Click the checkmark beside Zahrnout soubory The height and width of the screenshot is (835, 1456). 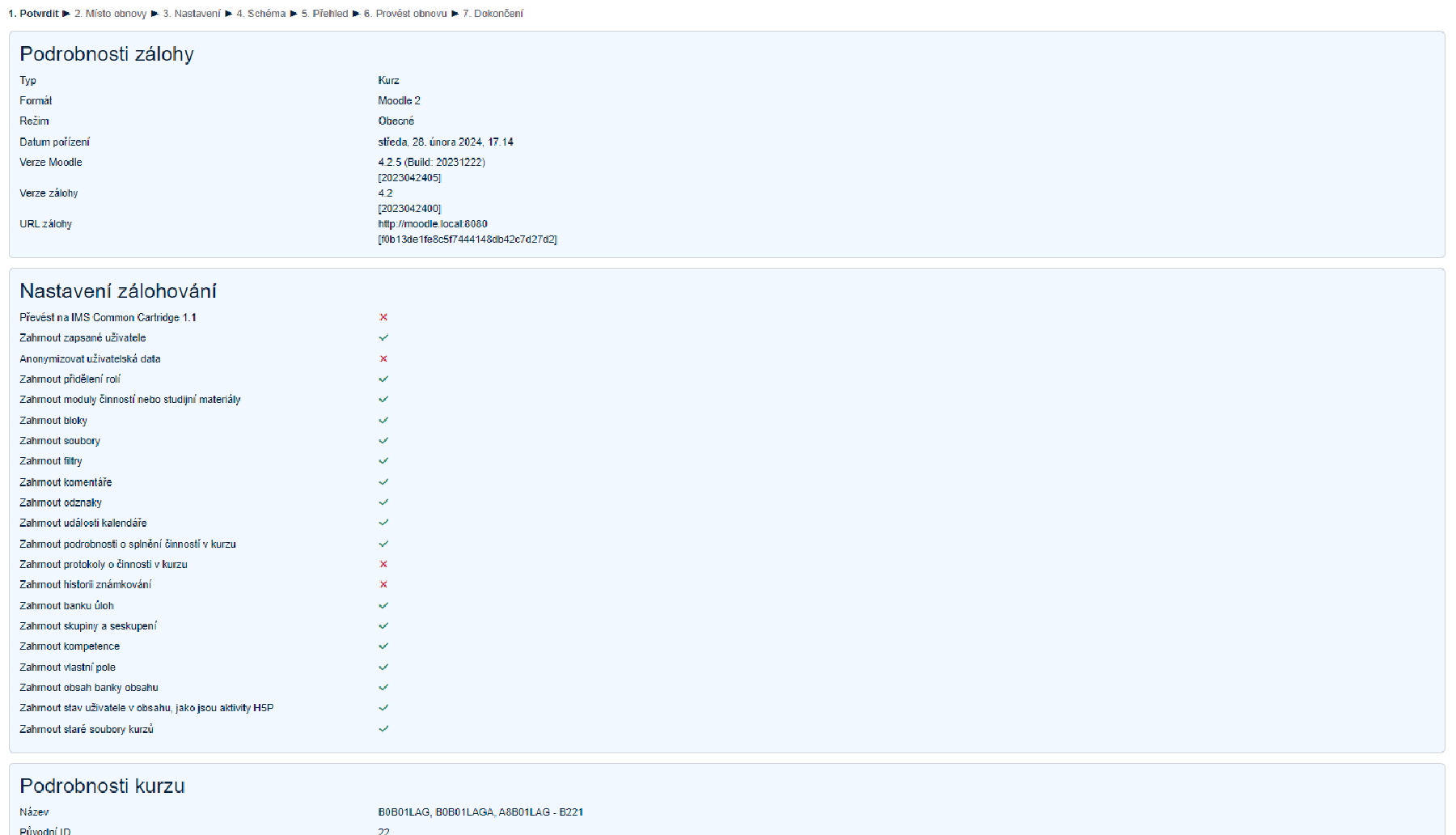[x=383, y=440]
